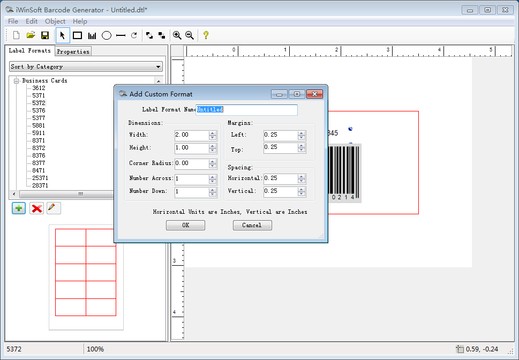519x360 pixels.
Task: Adjust the Number Down spinner arrows
Action: pos(213,192)
